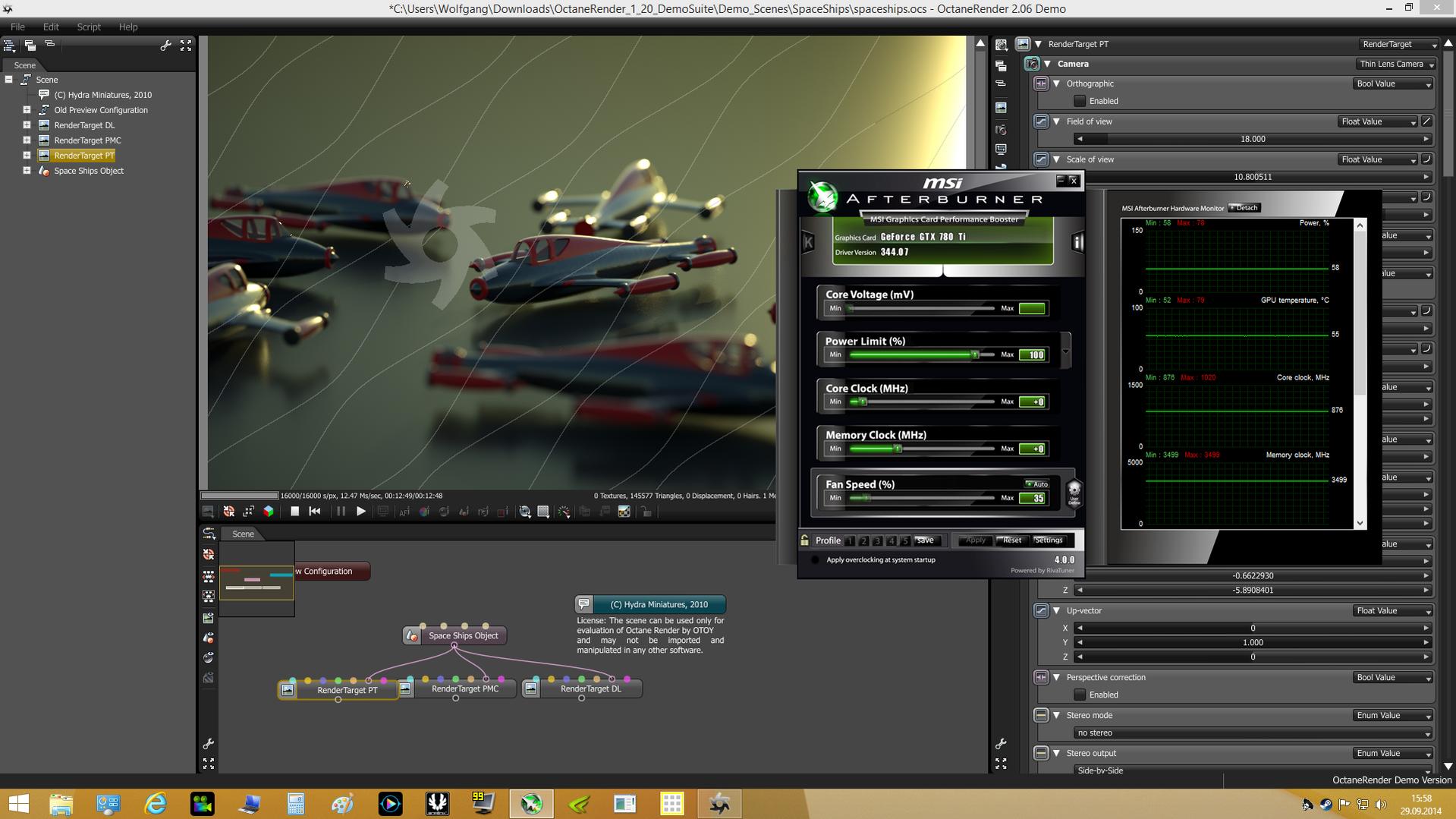The height and width of the screenshot is (819, 1456).
Task: Open the Help menu
Action: (x=128, y=27)
